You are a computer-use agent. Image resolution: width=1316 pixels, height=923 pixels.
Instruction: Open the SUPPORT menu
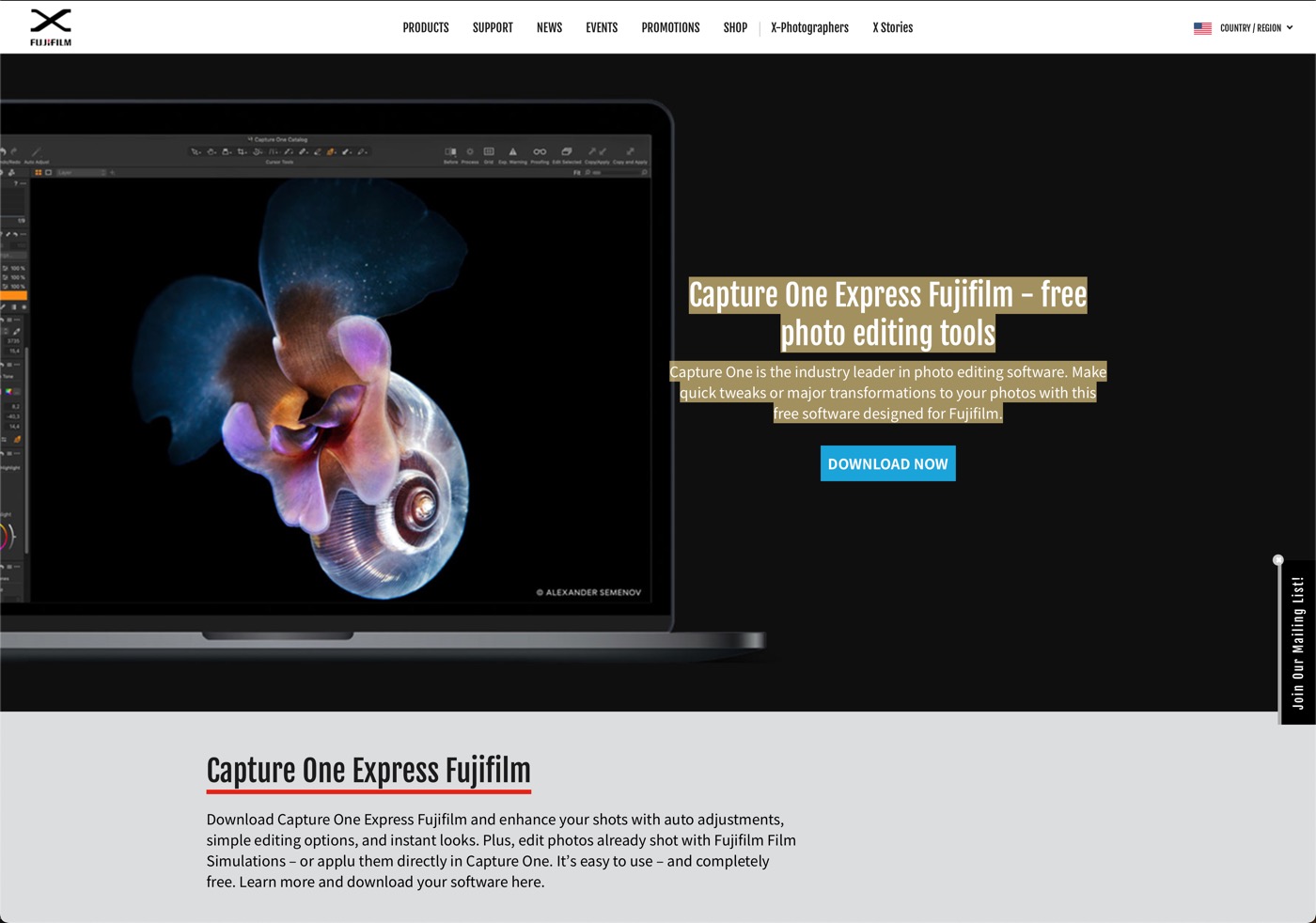[493, 28]
